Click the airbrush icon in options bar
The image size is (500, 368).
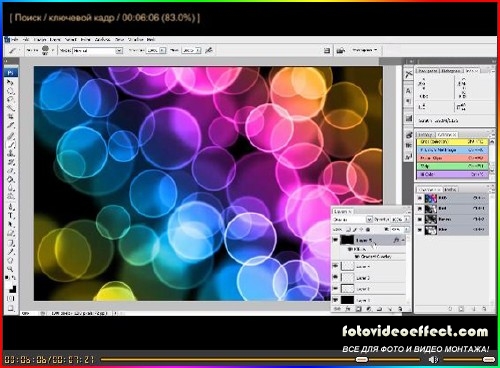tap(209, 50)
